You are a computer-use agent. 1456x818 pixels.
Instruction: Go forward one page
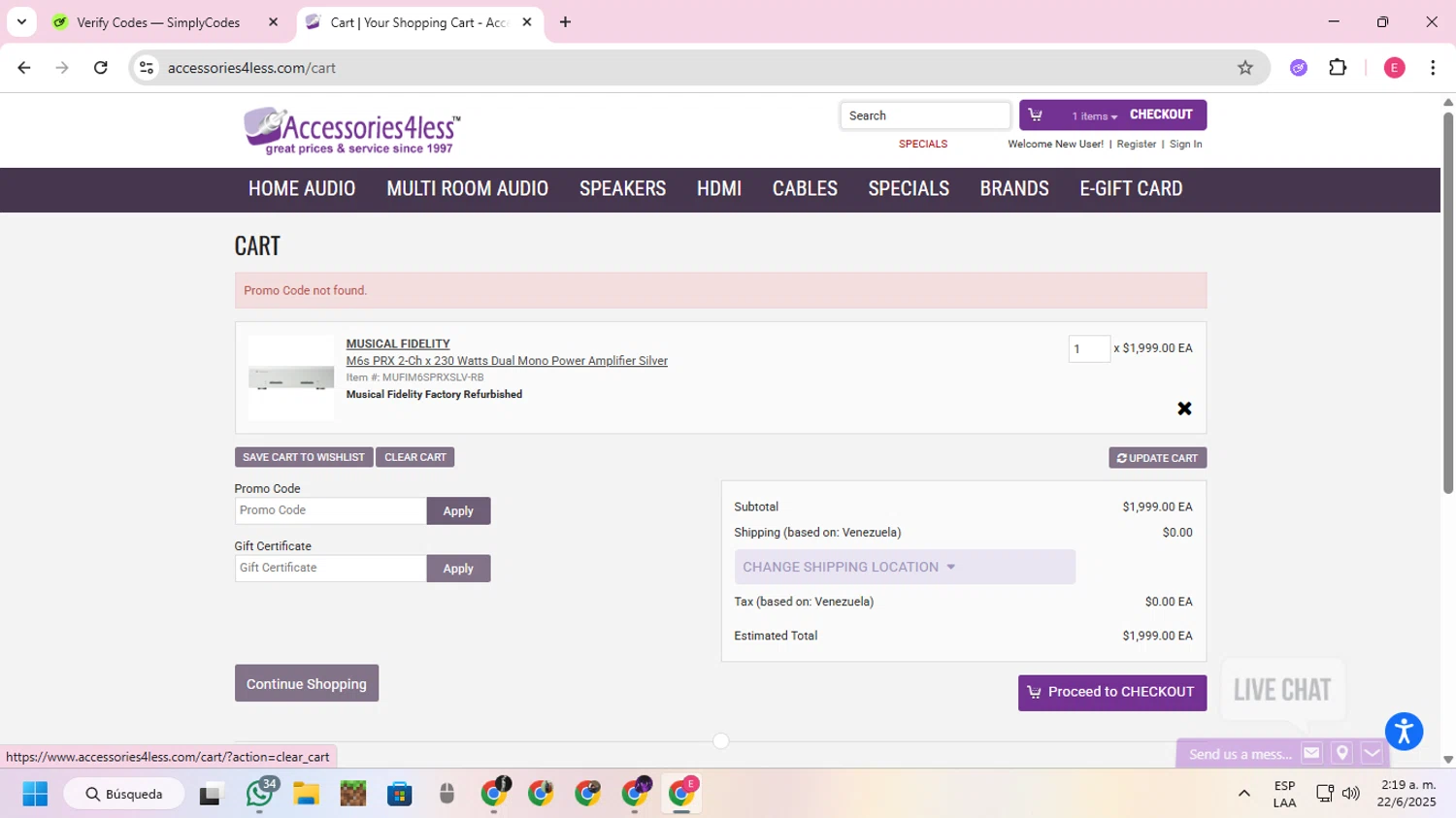click(62, 68)
